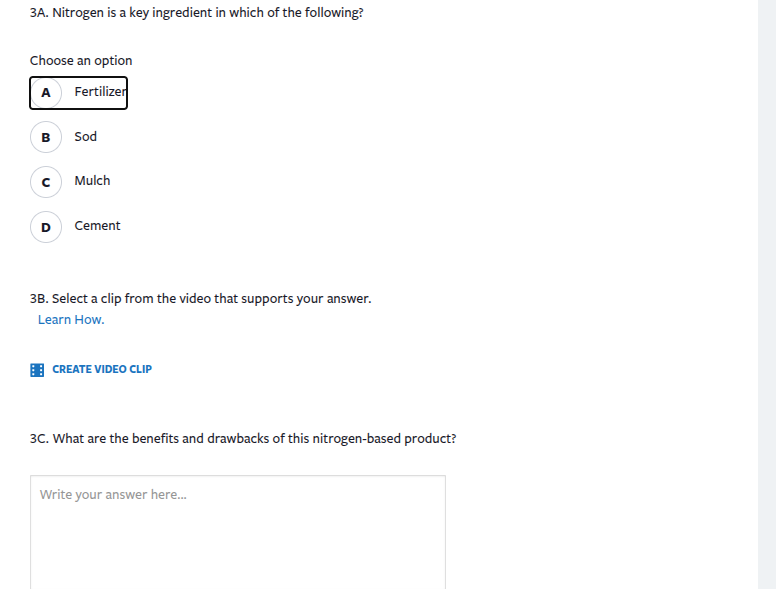Click the 3B 'Select a clip' instruction text
This screenshot has height=589, width=776.
coord(211,299)
